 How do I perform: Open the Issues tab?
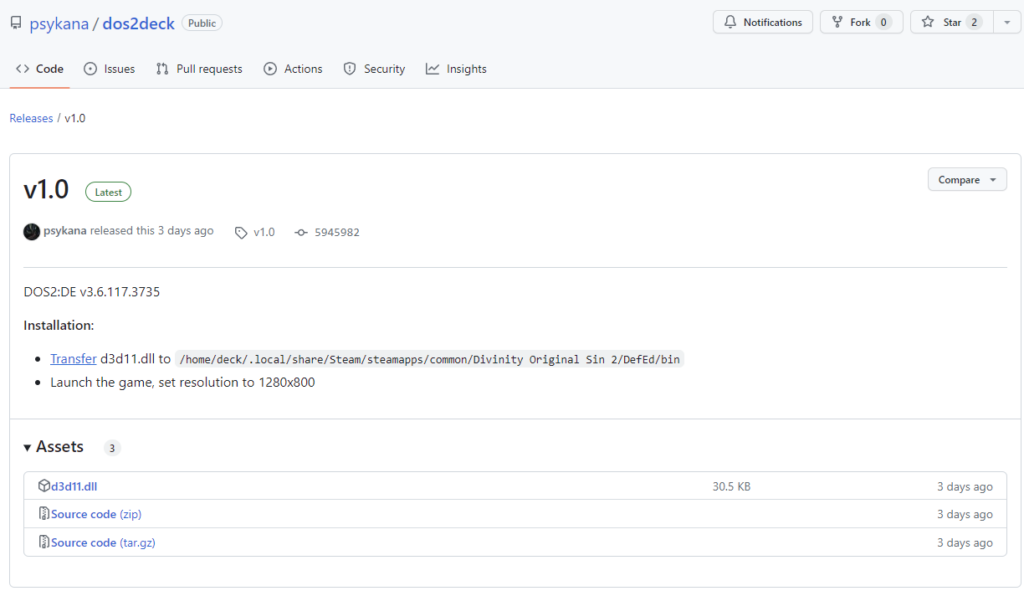click(x=109, y=69)
